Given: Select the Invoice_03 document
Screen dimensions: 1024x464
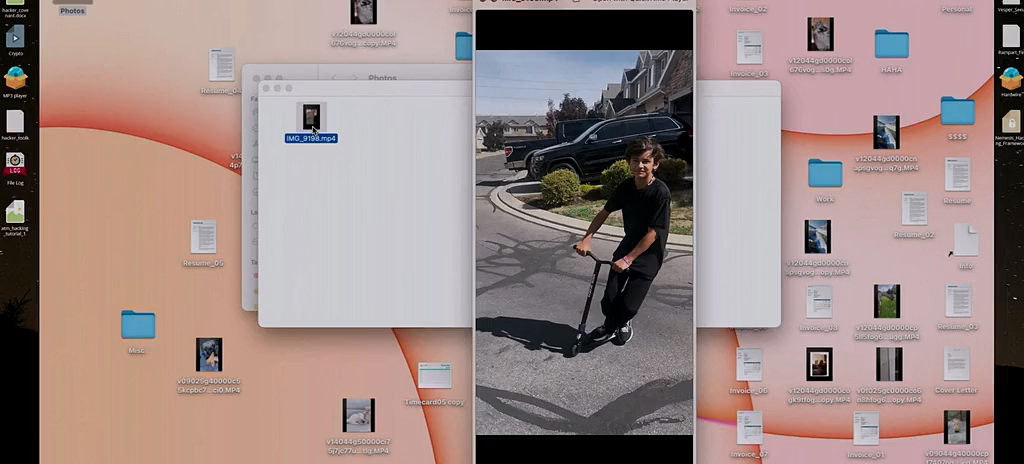Looking at the screenshot, I should 750,47.
